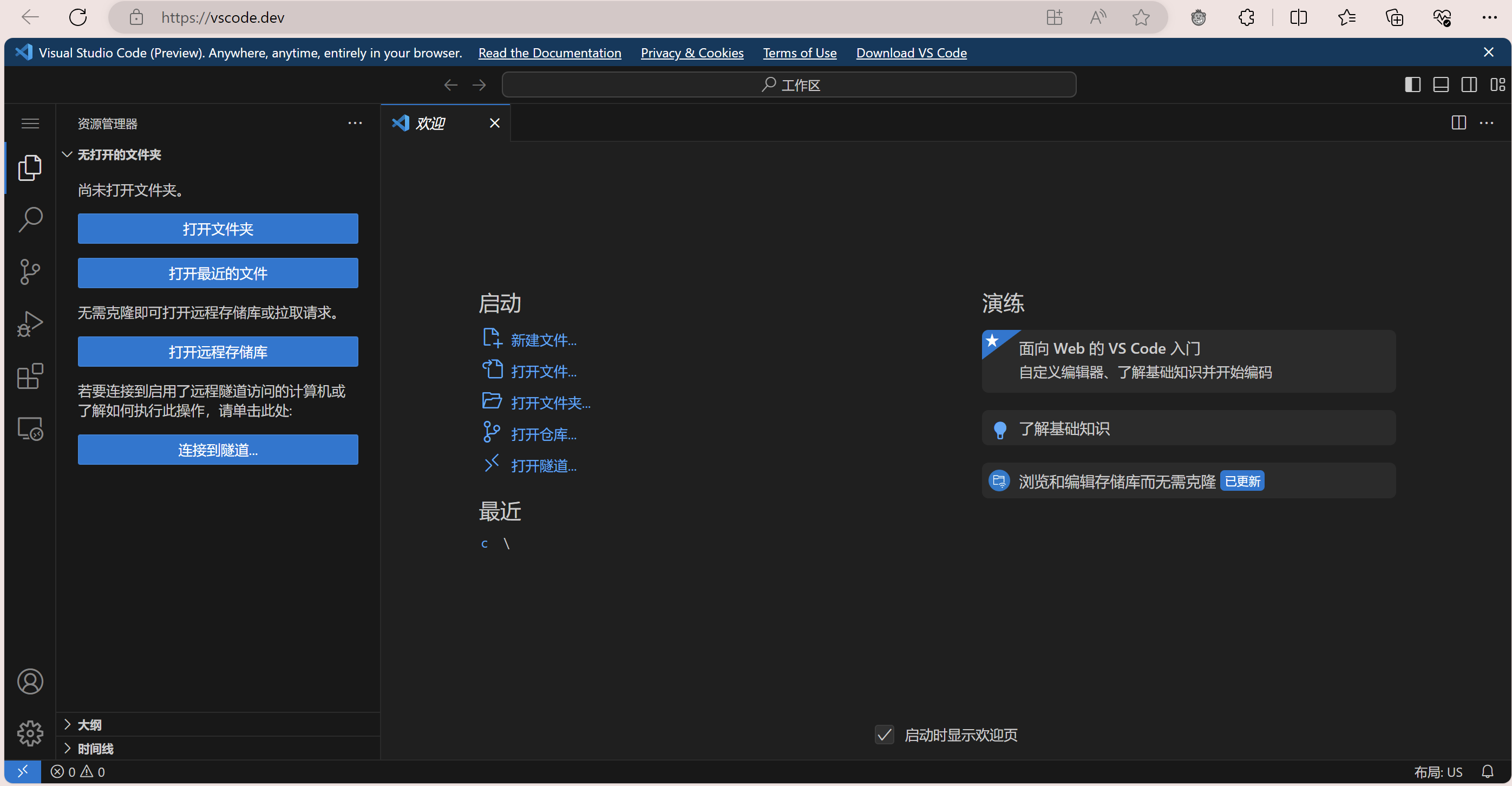Open 面向 Web 的 VS Code 入门 walkthrough
The height and width of the screenshot is (786, 1512).
coord(1189,361)
